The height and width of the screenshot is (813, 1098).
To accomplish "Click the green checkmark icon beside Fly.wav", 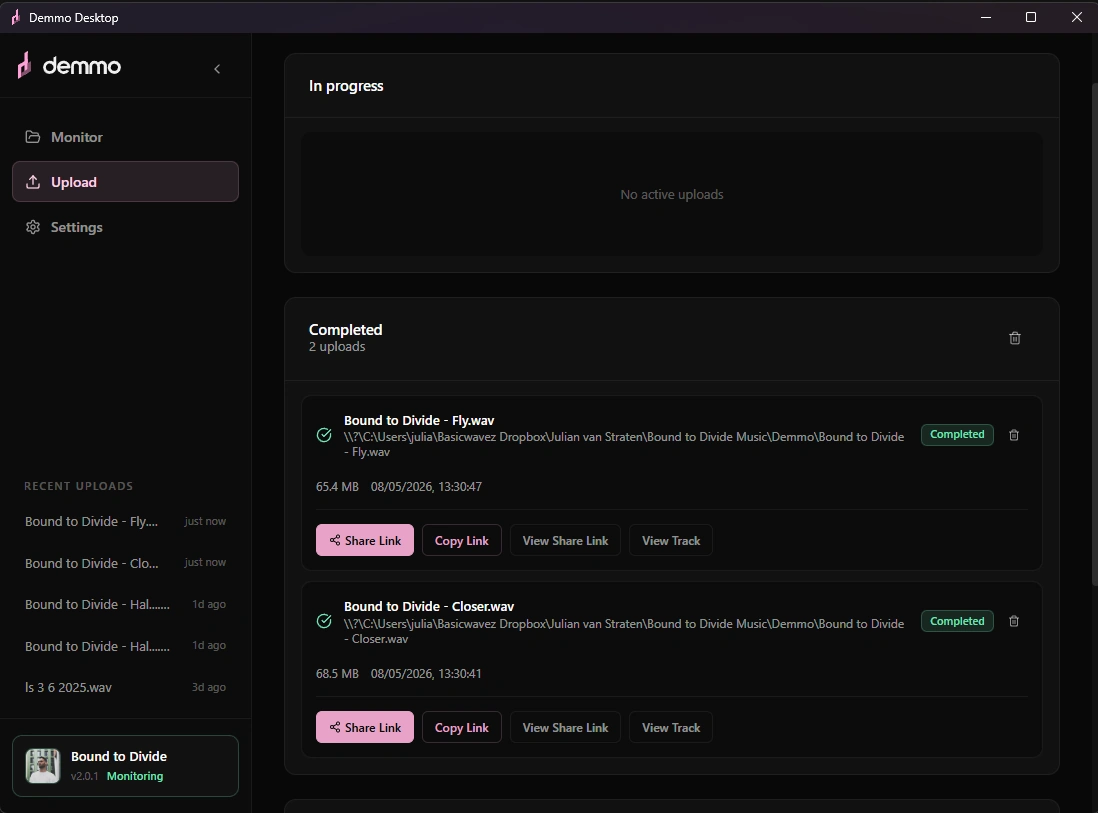I will click(324, 435).
